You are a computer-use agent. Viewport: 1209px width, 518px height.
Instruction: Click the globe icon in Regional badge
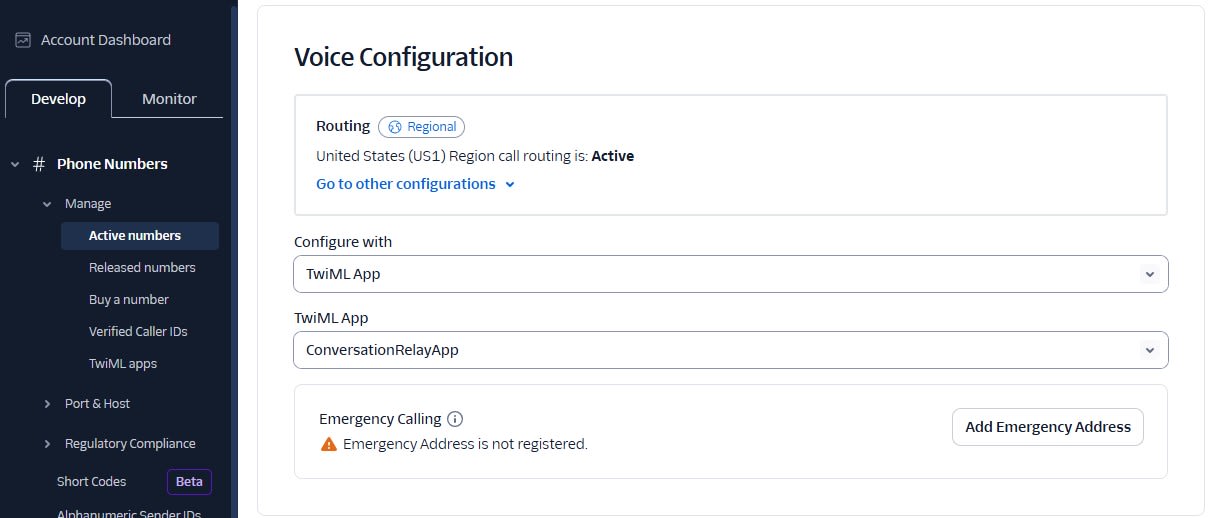(395, 127)
